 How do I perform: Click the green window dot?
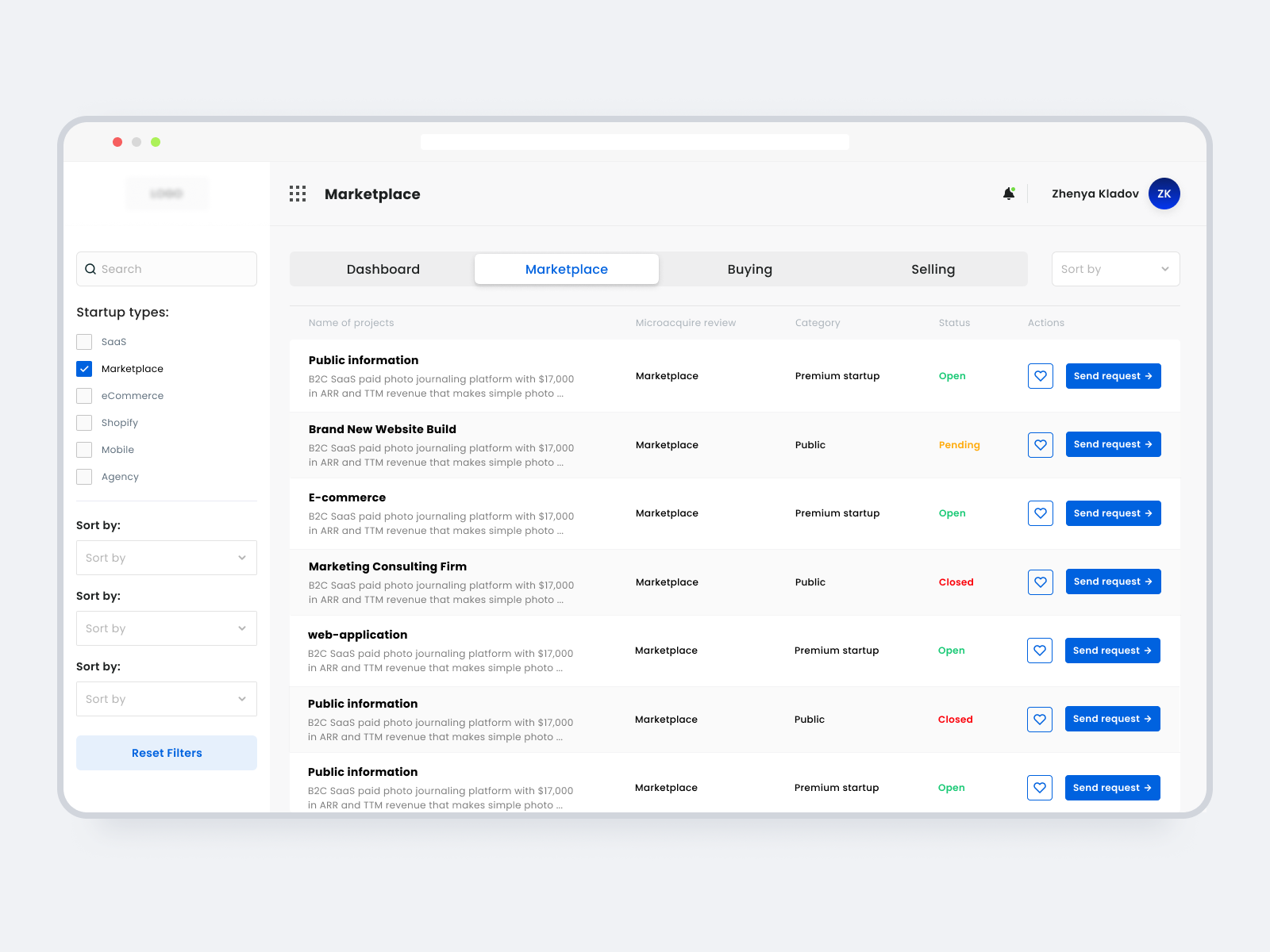coord(156,142)
